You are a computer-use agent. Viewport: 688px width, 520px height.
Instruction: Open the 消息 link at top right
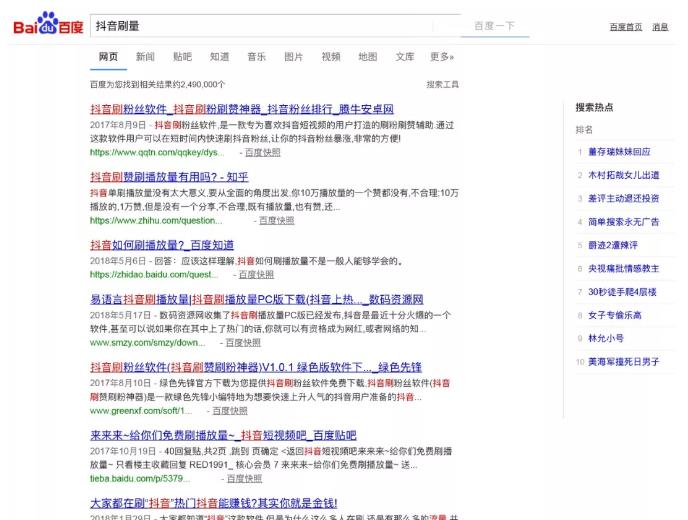click(x=660, y=27)
